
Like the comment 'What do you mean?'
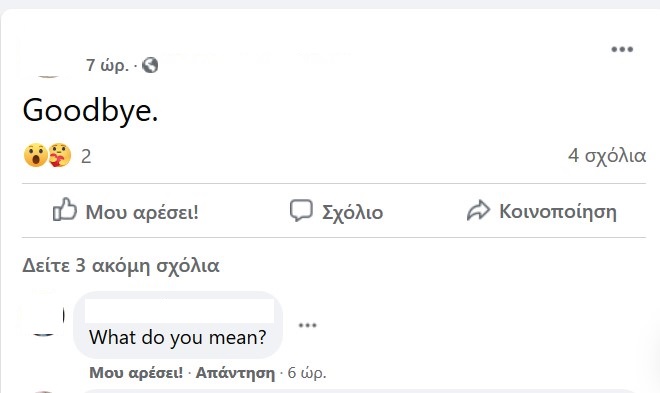136,373
